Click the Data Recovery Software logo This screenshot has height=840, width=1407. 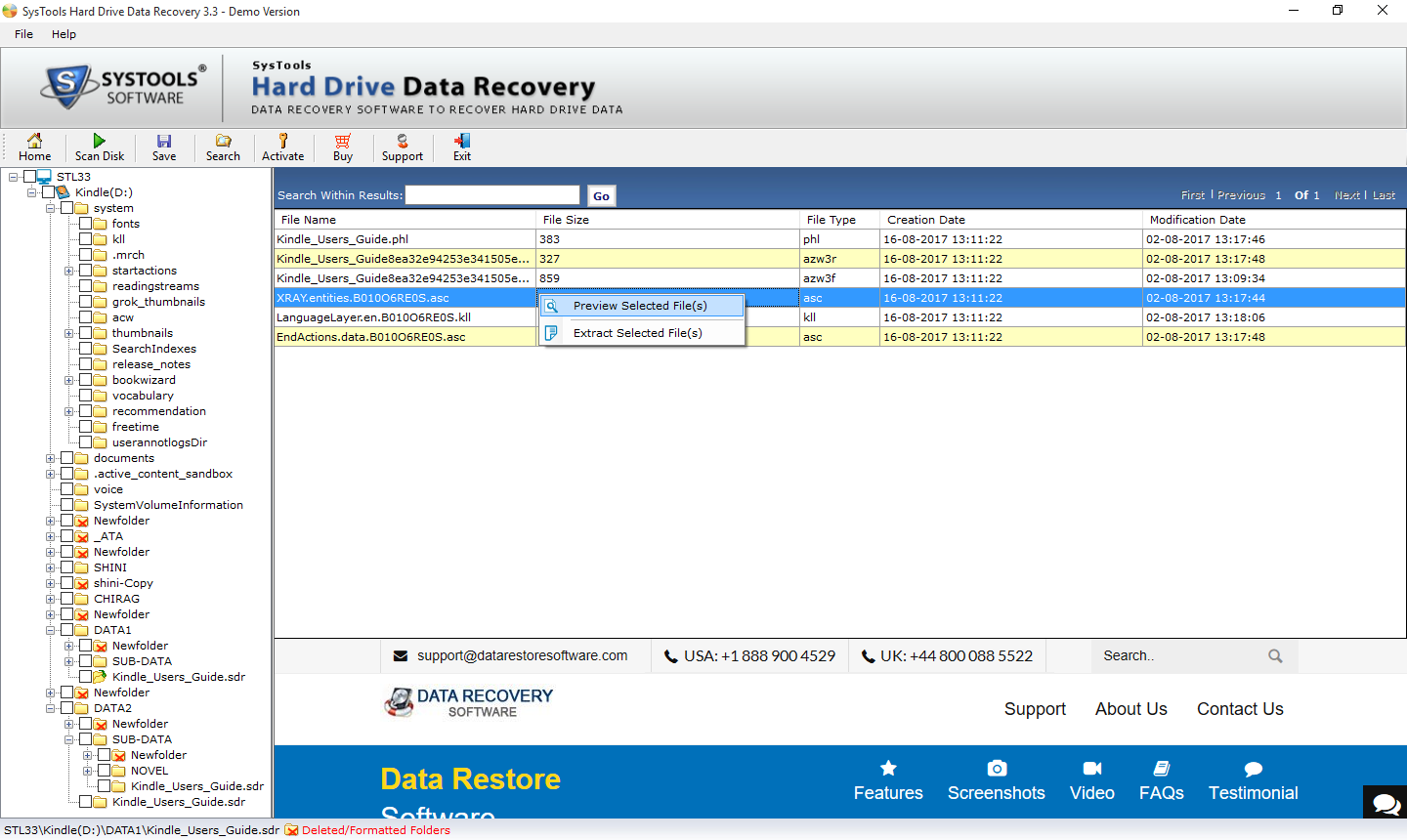point(469,702)
